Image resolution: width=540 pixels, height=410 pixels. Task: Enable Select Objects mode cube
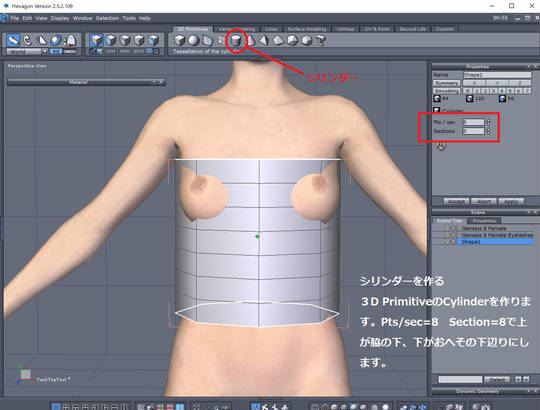click(x=96, y=40)
